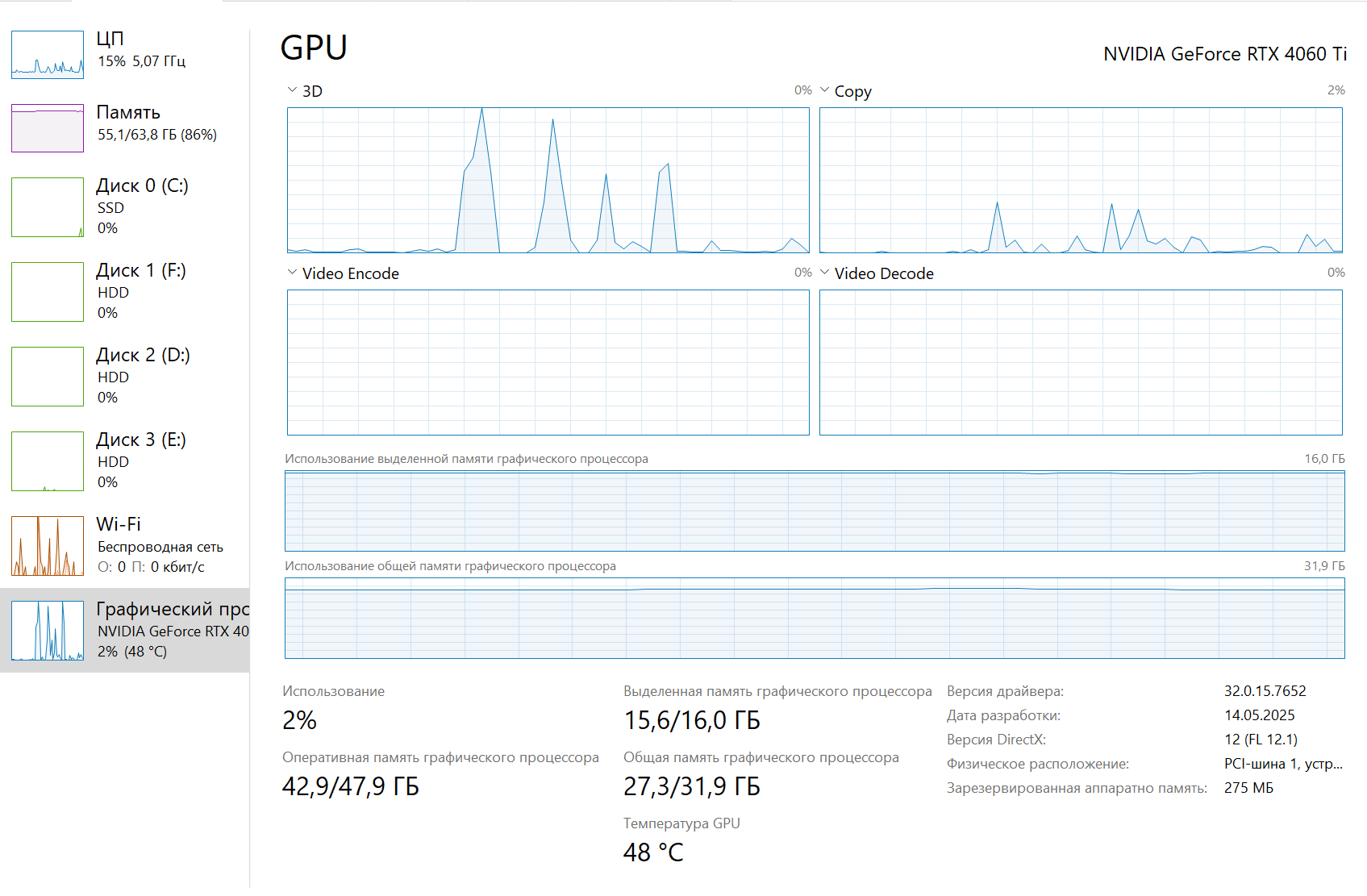Screen dimensions: 1367x896
Task: Click the shared GPU memory usage graph
Action: (x=815, y=619)
